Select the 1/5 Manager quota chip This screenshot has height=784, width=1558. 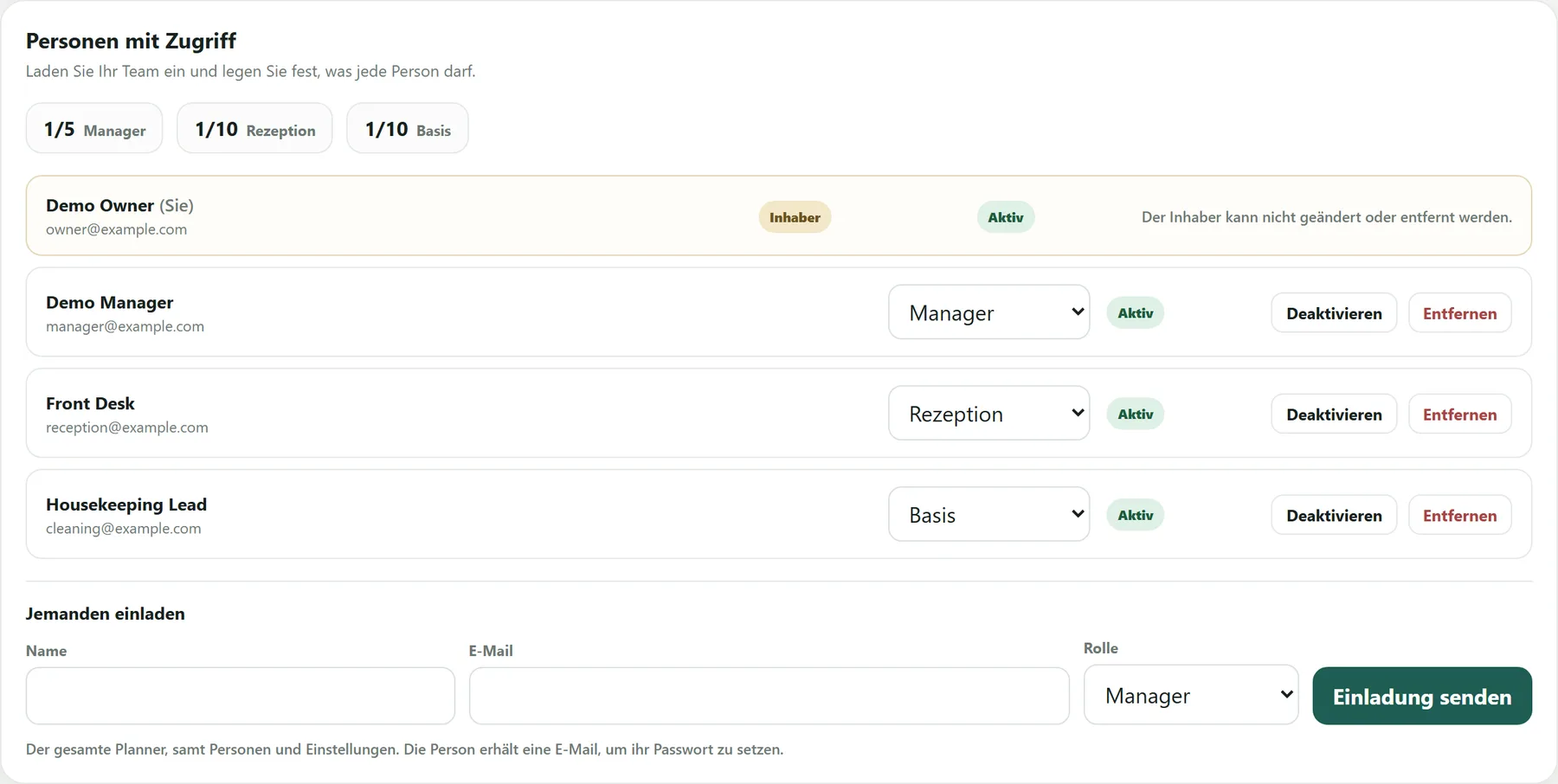click(x=94, y=129)
